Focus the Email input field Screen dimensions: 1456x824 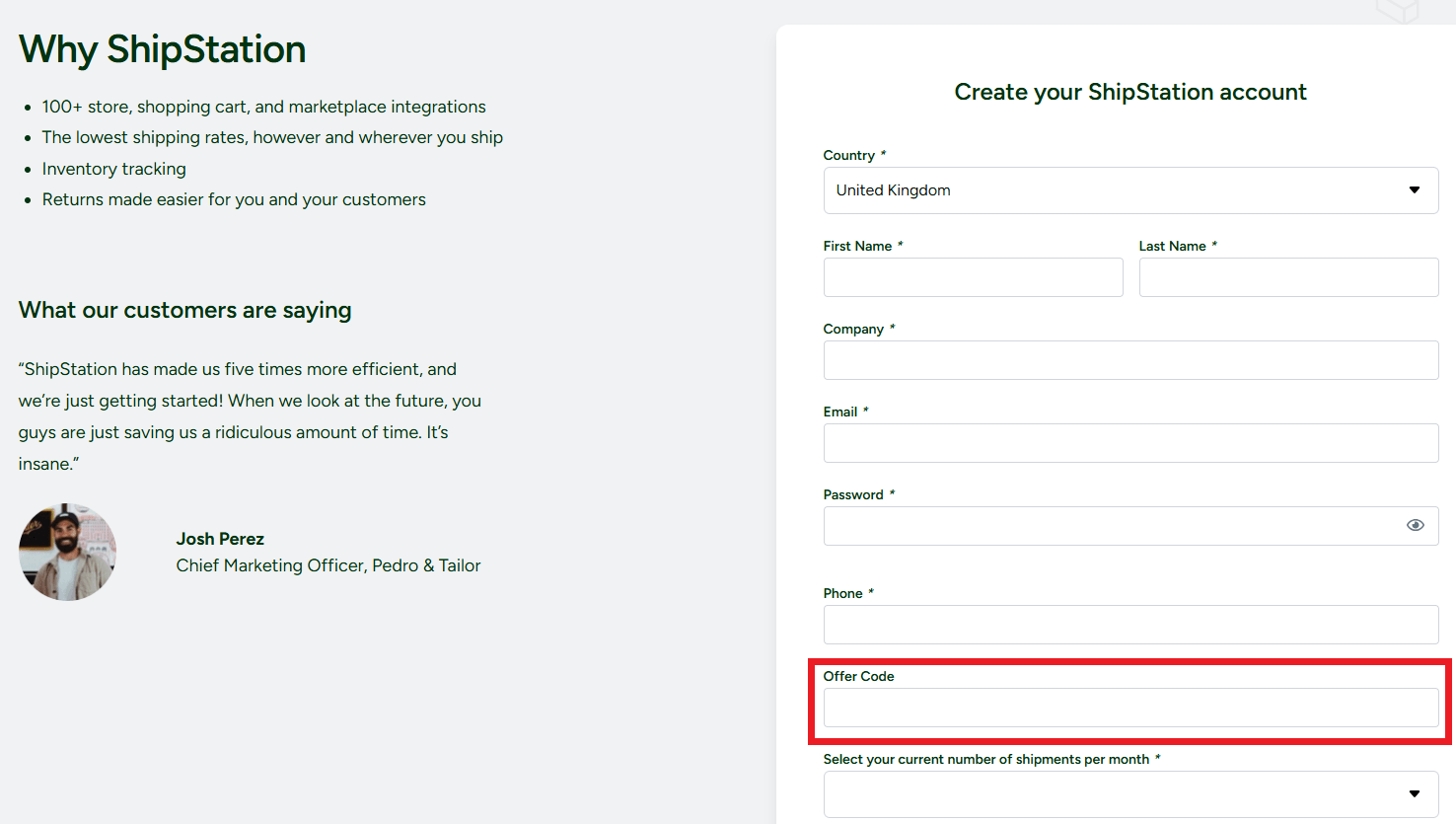[1130, 443]
